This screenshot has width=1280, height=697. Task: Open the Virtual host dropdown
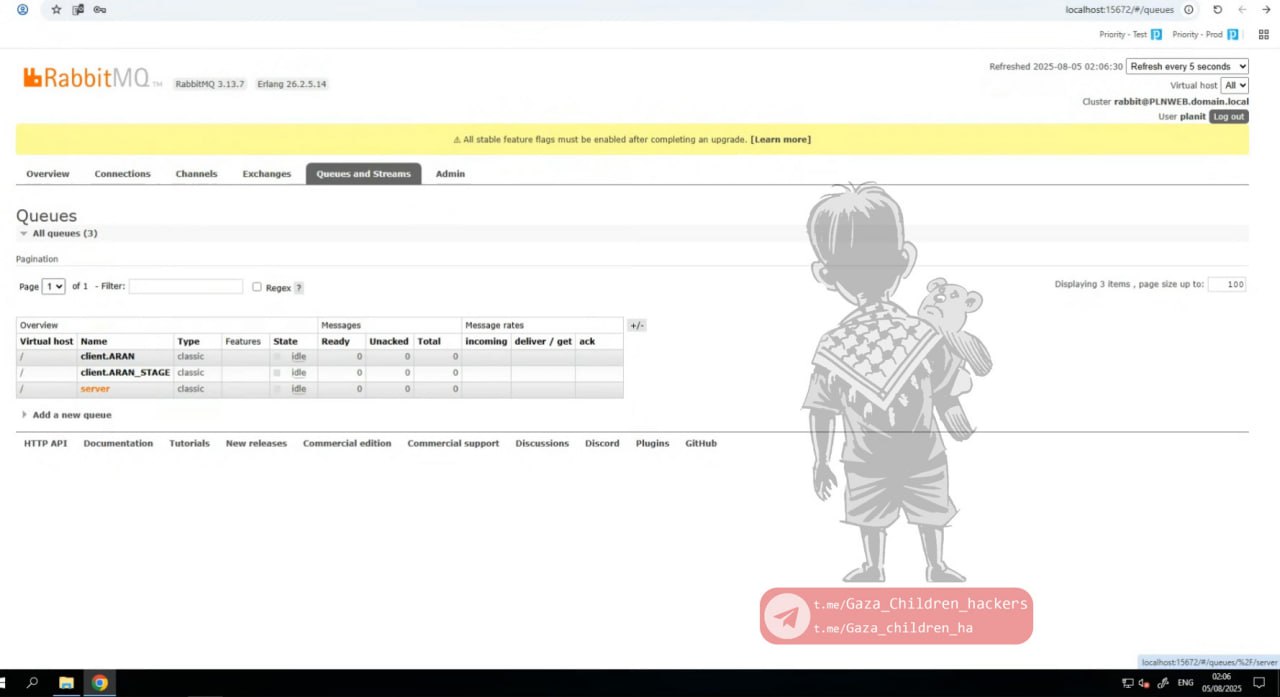click(1235, 86)
